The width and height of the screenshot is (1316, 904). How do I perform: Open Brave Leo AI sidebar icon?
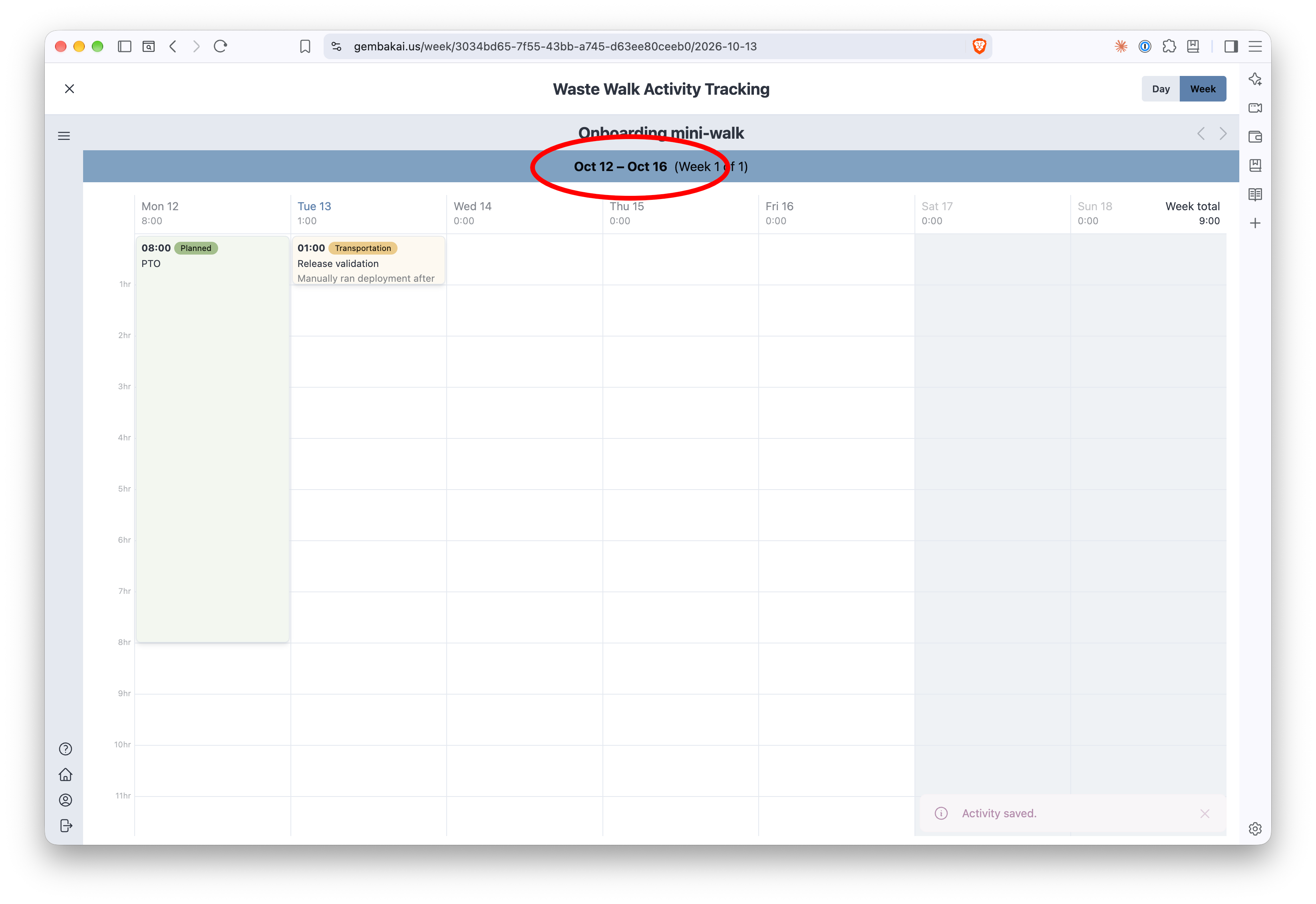1255,79
